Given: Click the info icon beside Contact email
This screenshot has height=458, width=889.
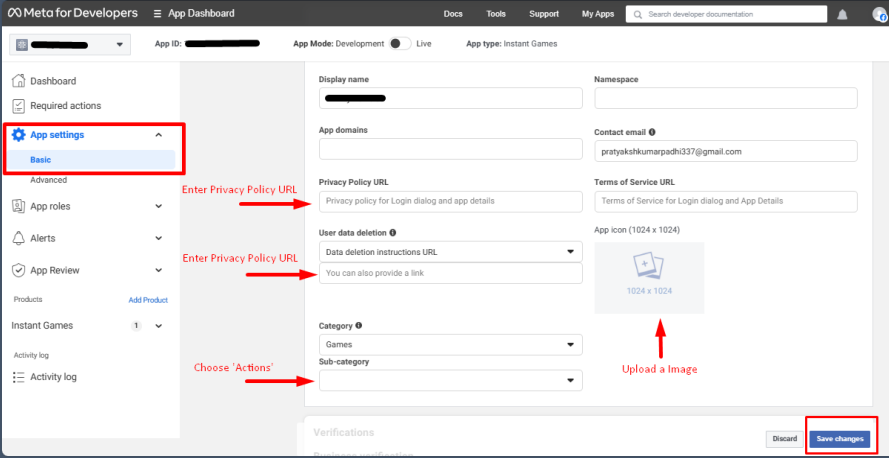Looking at the screenshot, I should click(652, 132).
